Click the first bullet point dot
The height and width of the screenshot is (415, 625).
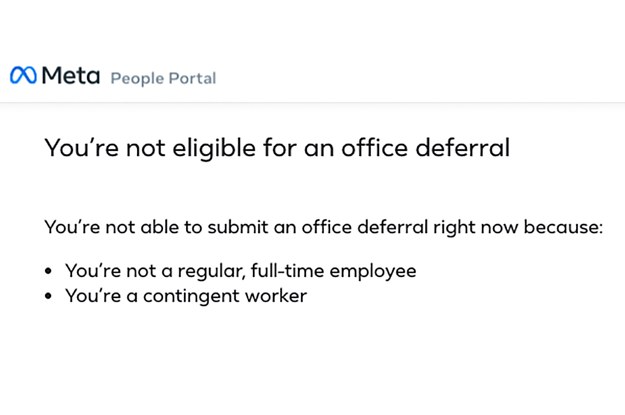click(48, 271)
